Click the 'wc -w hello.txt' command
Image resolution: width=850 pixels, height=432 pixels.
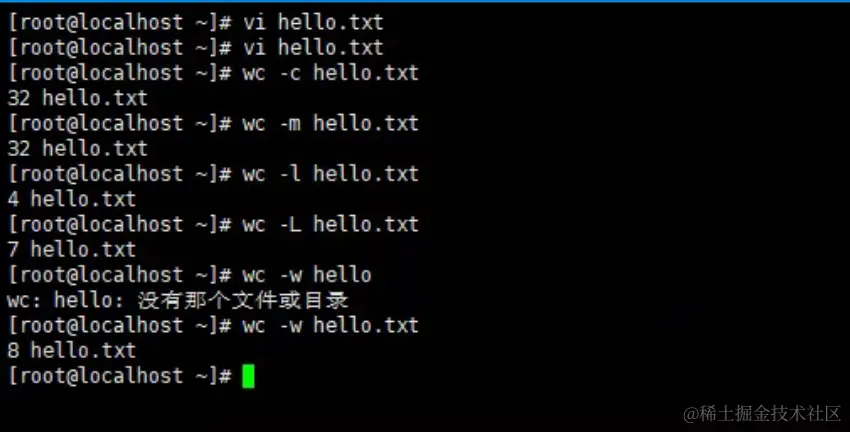pos(331,325)
